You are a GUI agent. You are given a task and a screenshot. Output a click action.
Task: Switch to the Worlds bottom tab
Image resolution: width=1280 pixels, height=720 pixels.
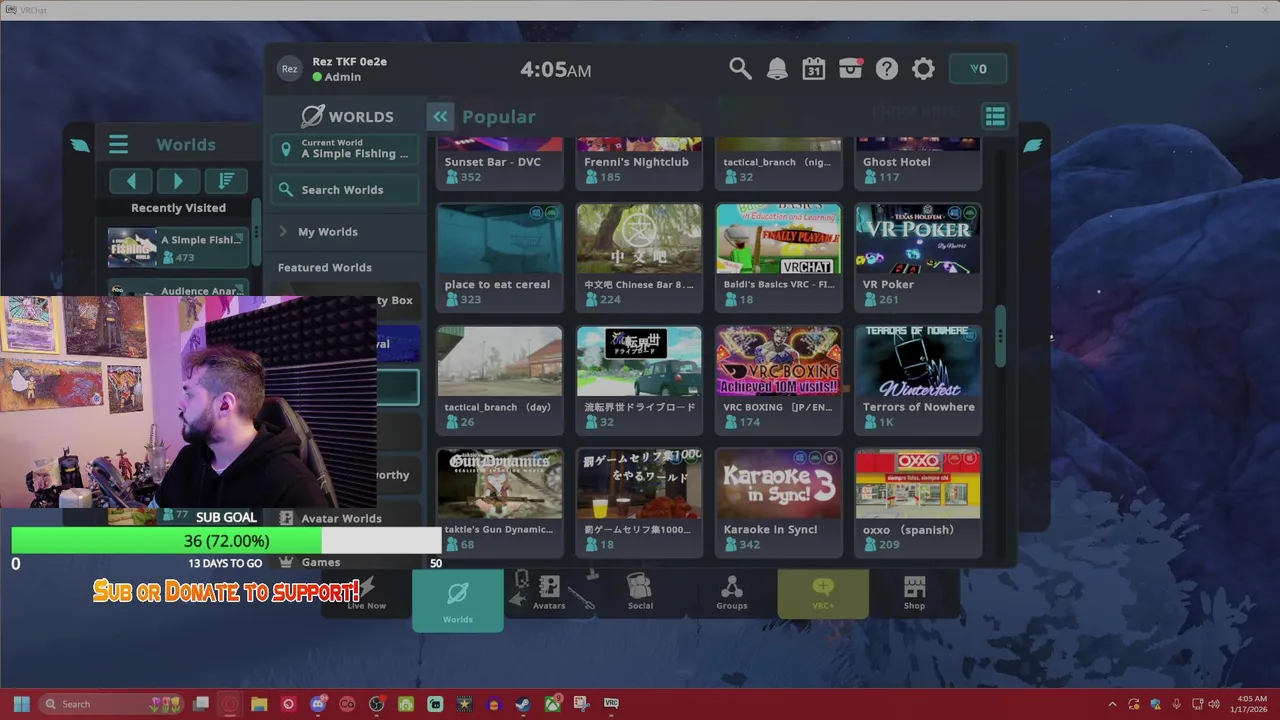458,600
